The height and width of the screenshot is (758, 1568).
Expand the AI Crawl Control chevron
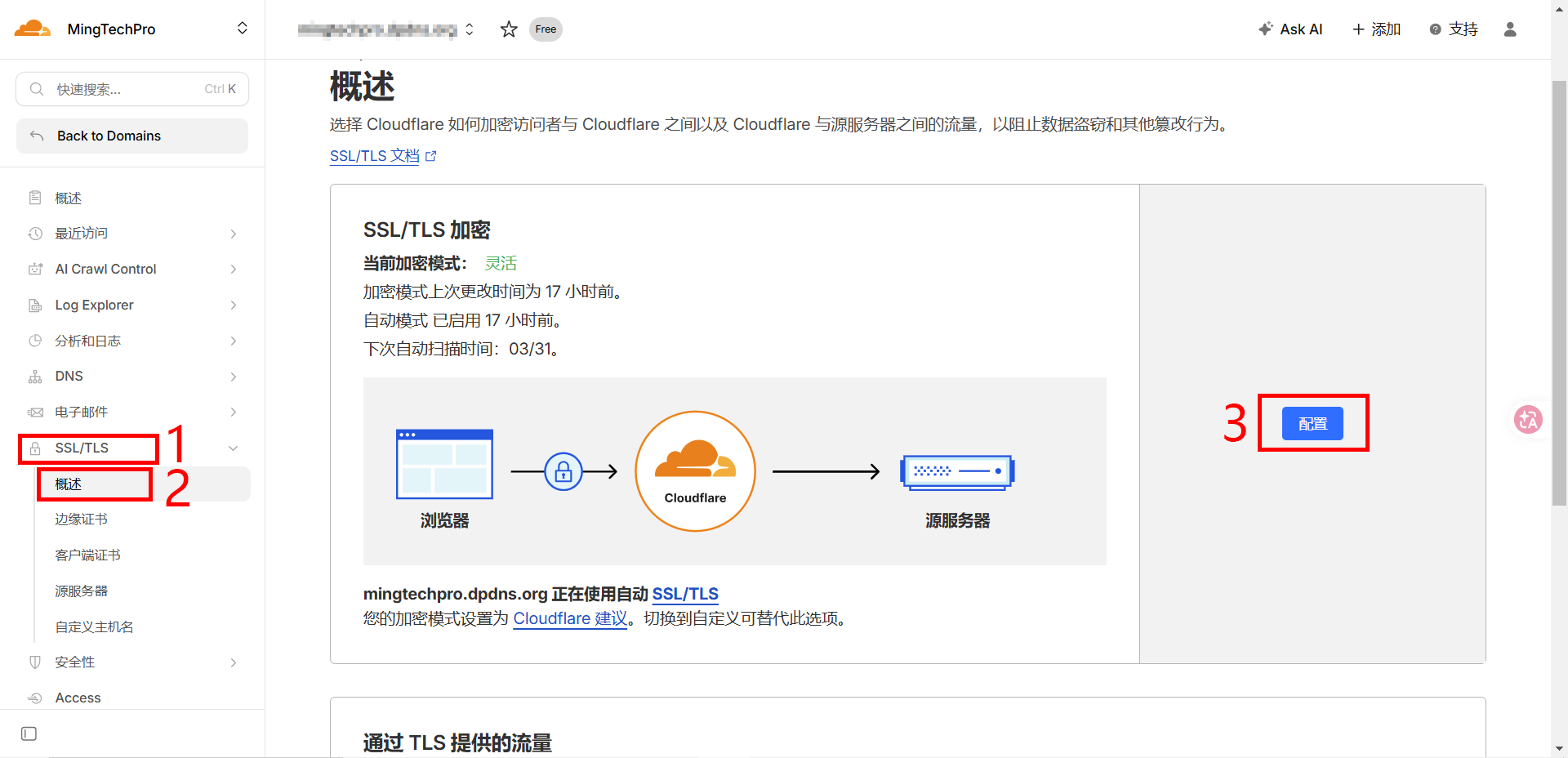coord(234,269)
